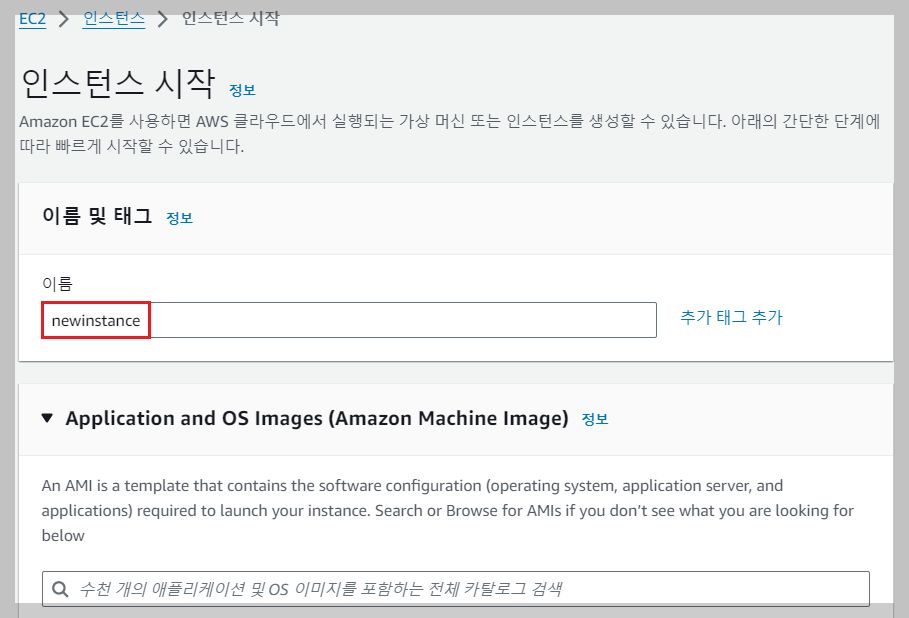Click the AMI template description paragraph
This screenshot has height=618, width=909.
pyautogui.click(x=448, y=510)
